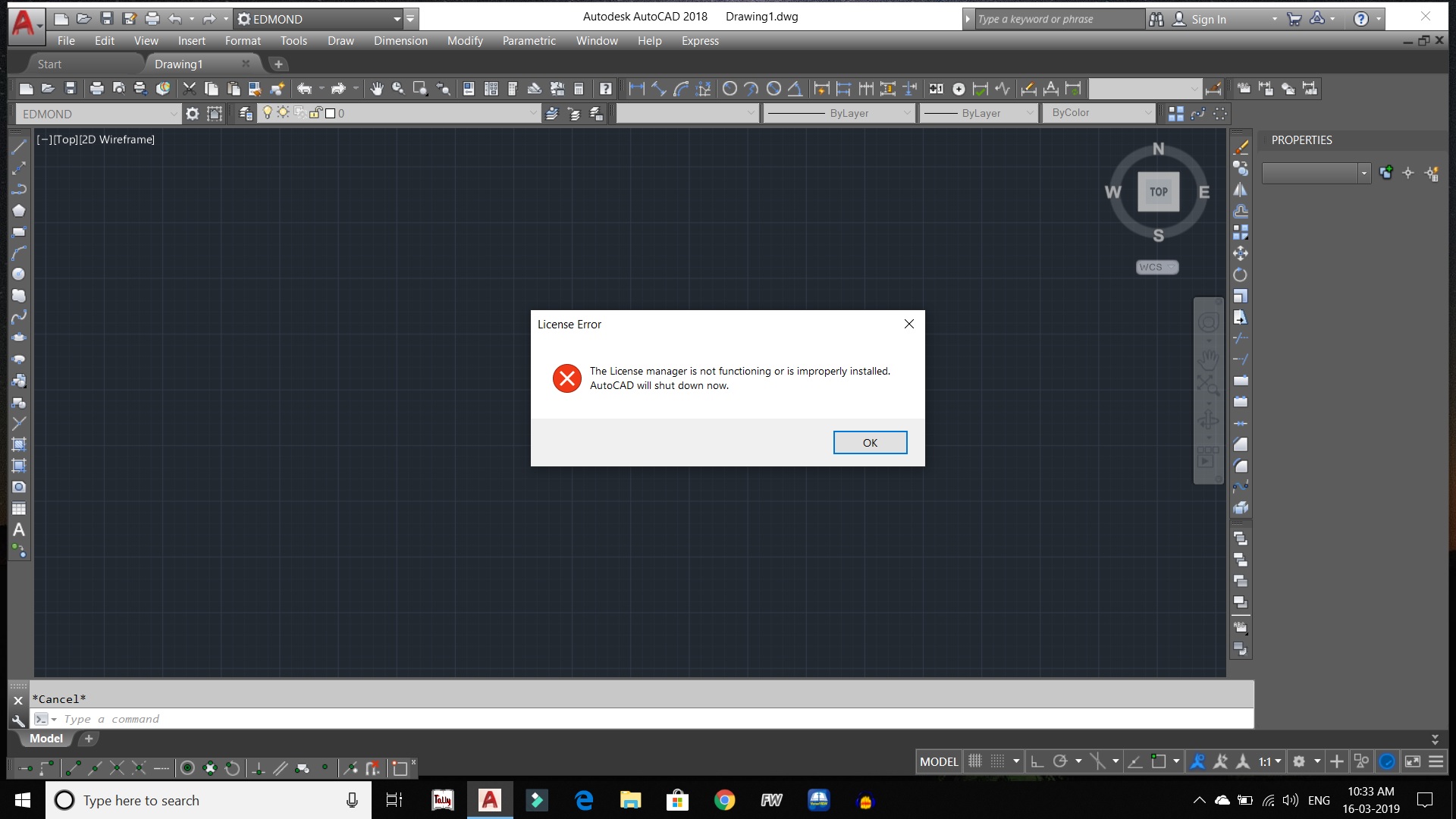
Task: Click the layer color swatch beside 0
Action: [x=331, y=113]
